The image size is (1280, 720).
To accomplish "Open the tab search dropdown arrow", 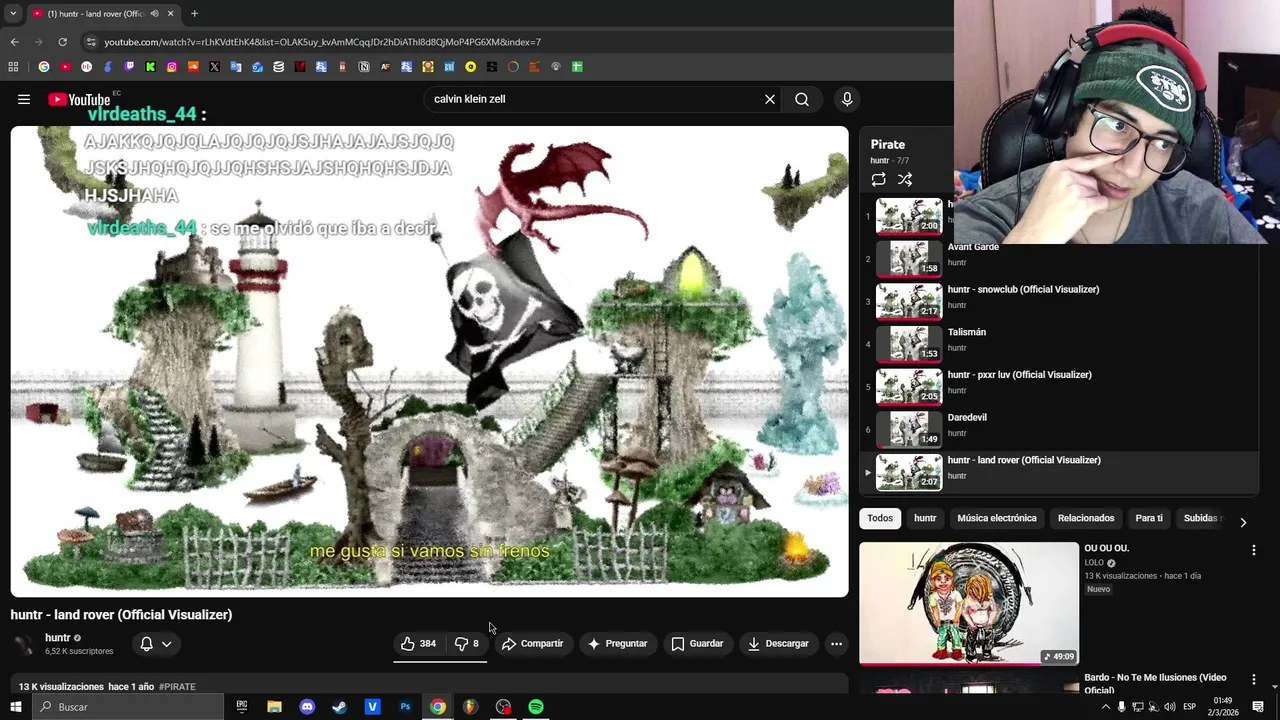I will [13, 14].
